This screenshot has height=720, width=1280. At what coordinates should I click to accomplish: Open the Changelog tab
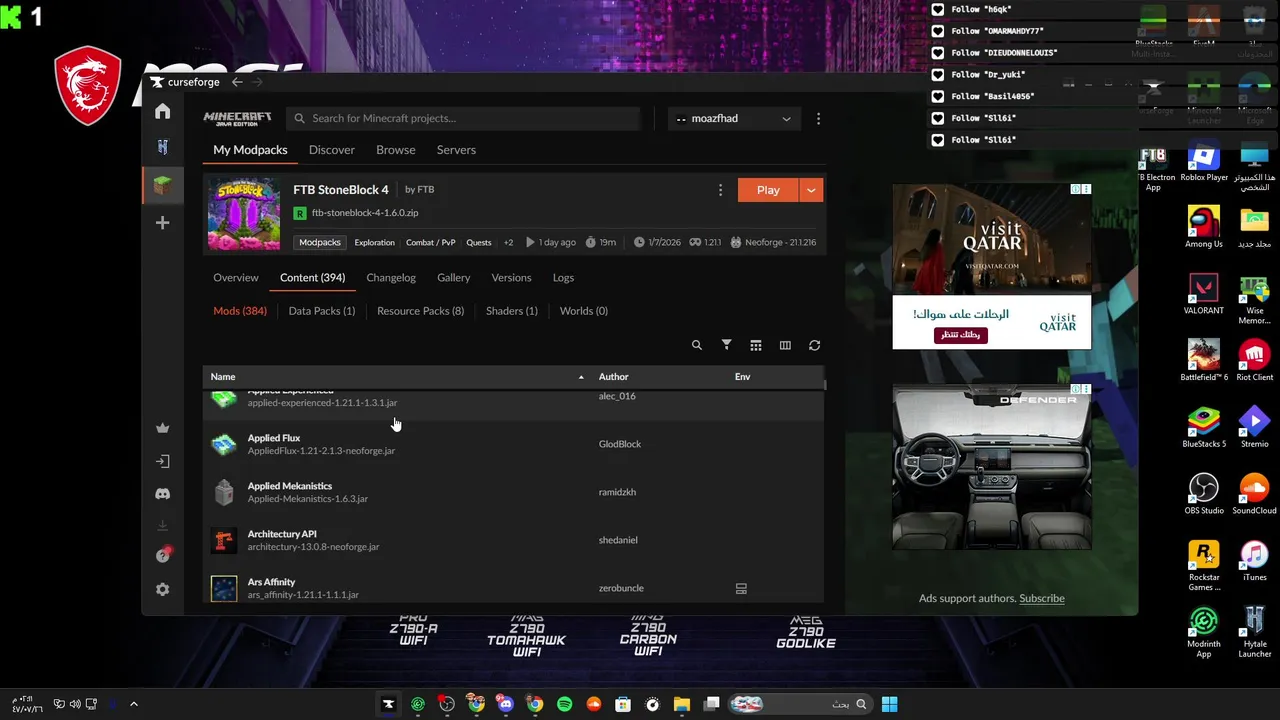click(x=391, y=277)
